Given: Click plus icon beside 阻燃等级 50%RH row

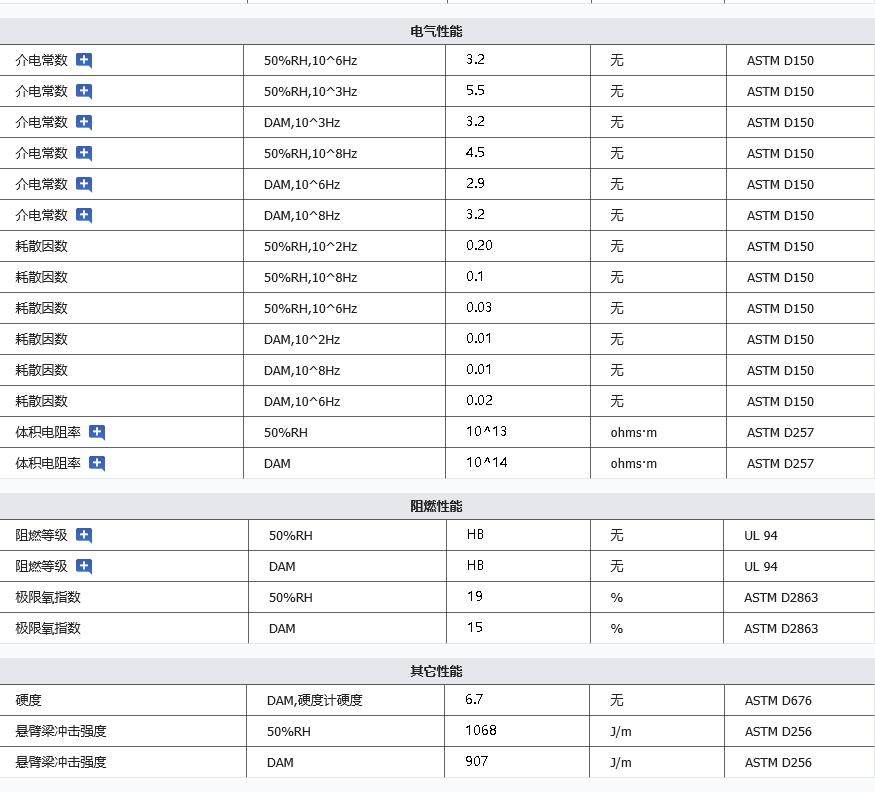Looking at the screenshot, I should point(84,535).
